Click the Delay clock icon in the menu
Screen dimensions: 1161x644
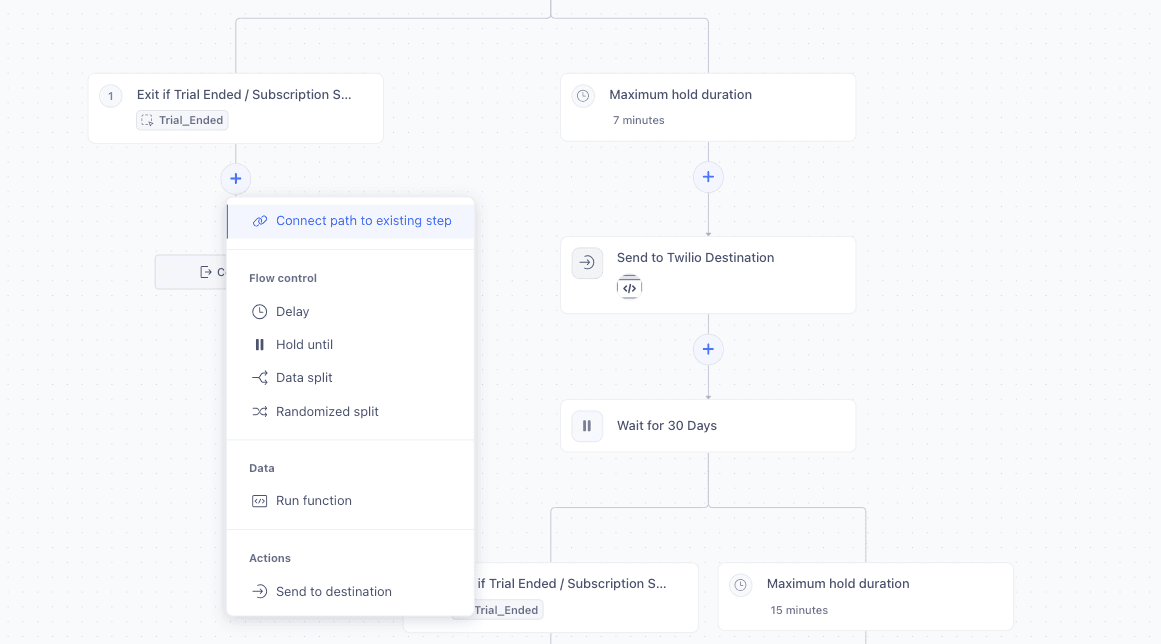tap(259, 311)
